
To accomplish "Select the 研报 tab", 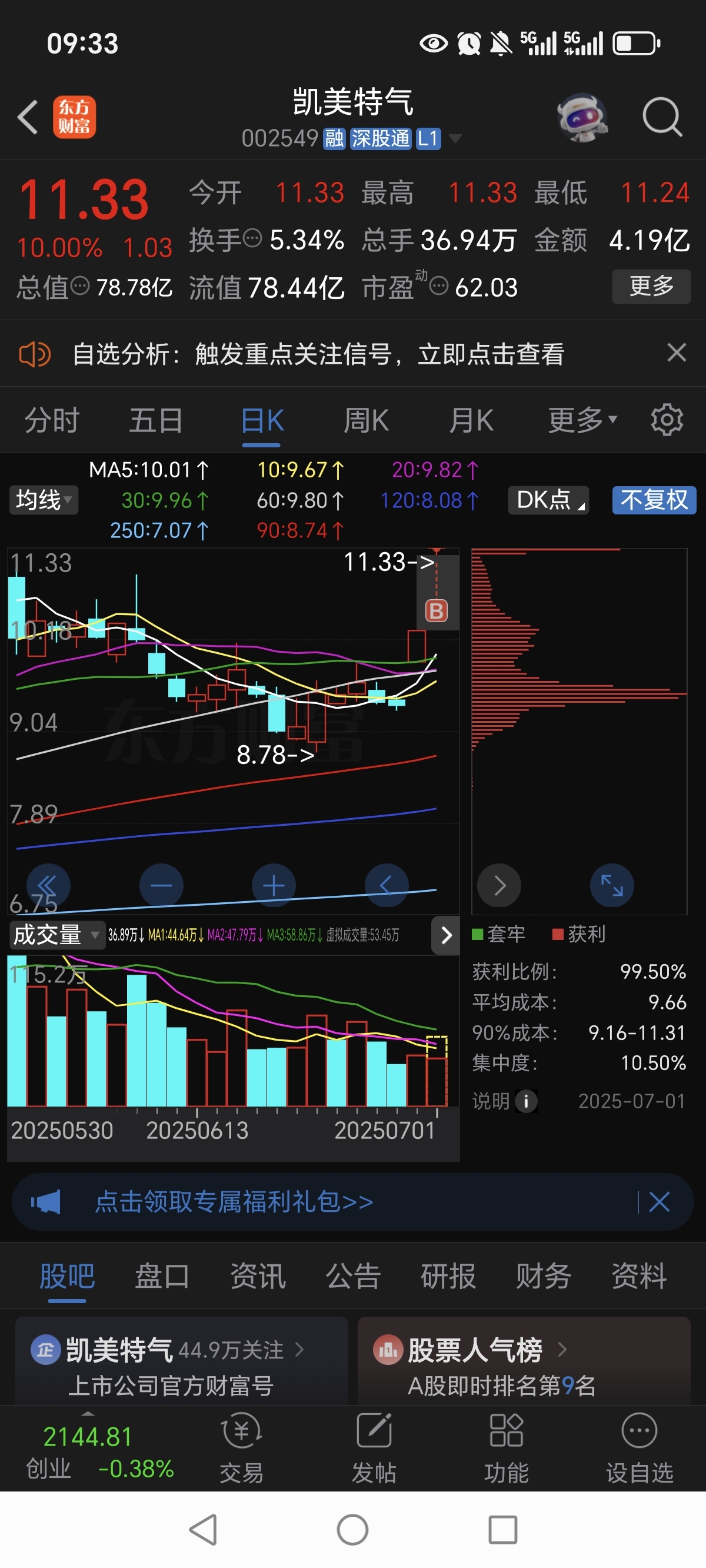I will tap(448, 1275).
